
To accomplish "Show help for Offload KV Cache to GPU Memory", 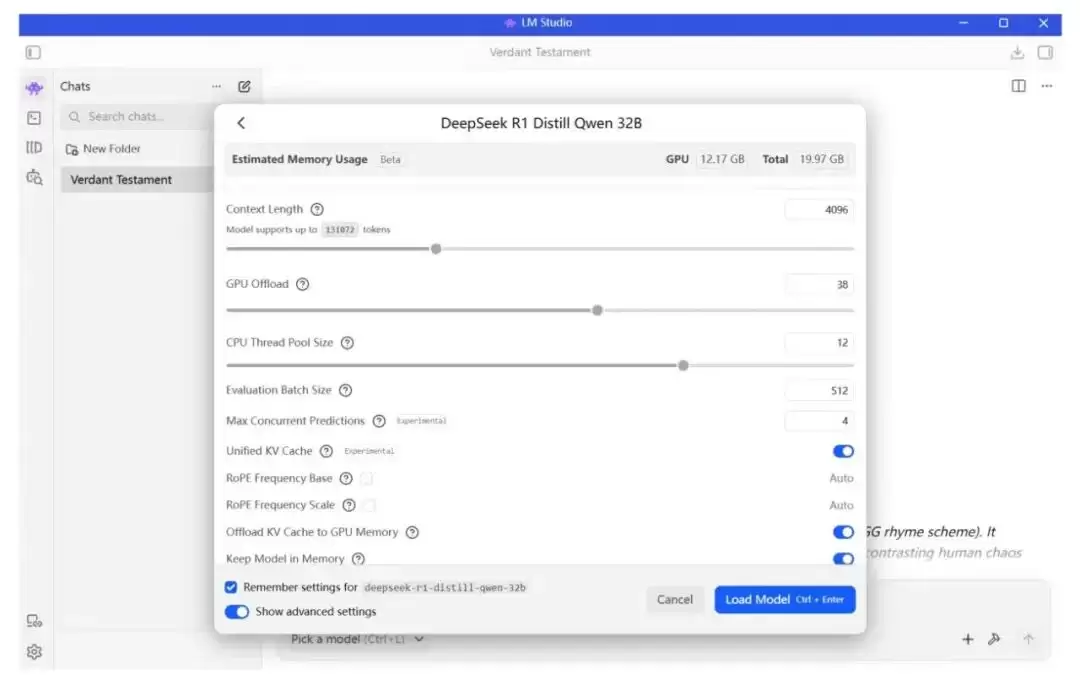I will [412, 532].
